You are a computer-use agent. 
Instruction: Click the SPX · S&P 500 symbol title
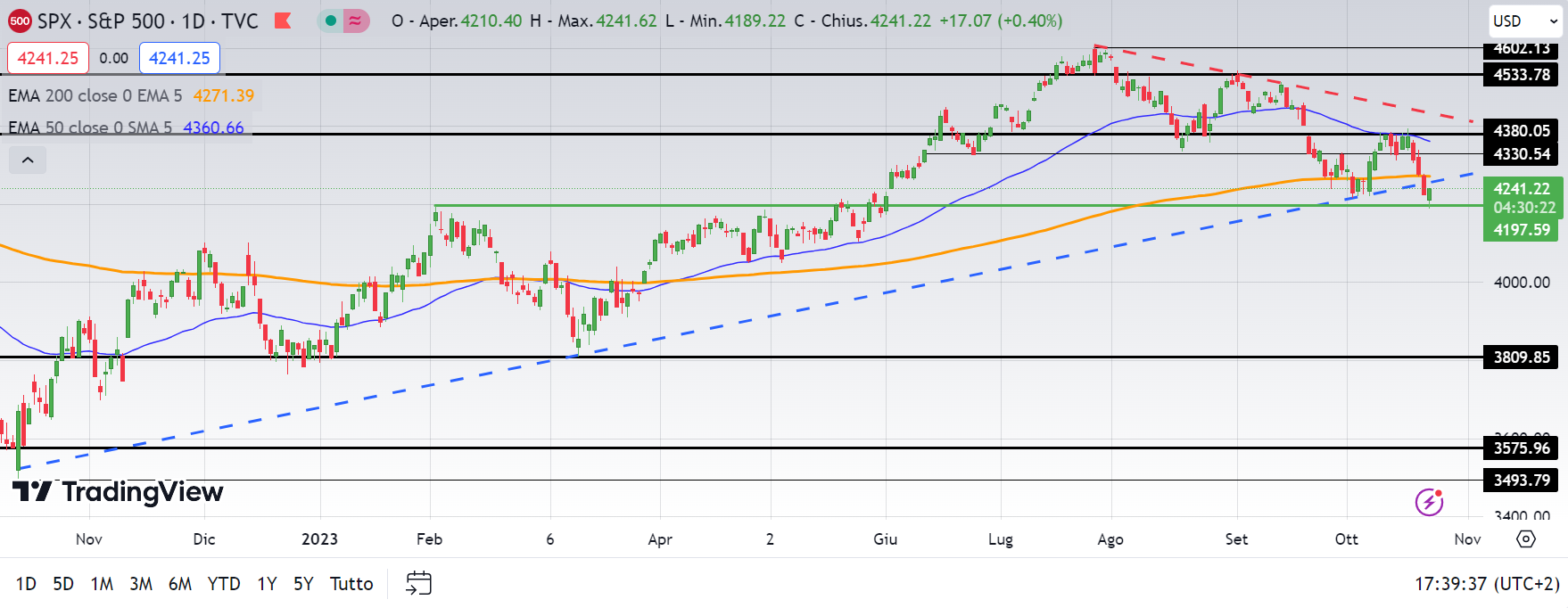tap(147, 21)
